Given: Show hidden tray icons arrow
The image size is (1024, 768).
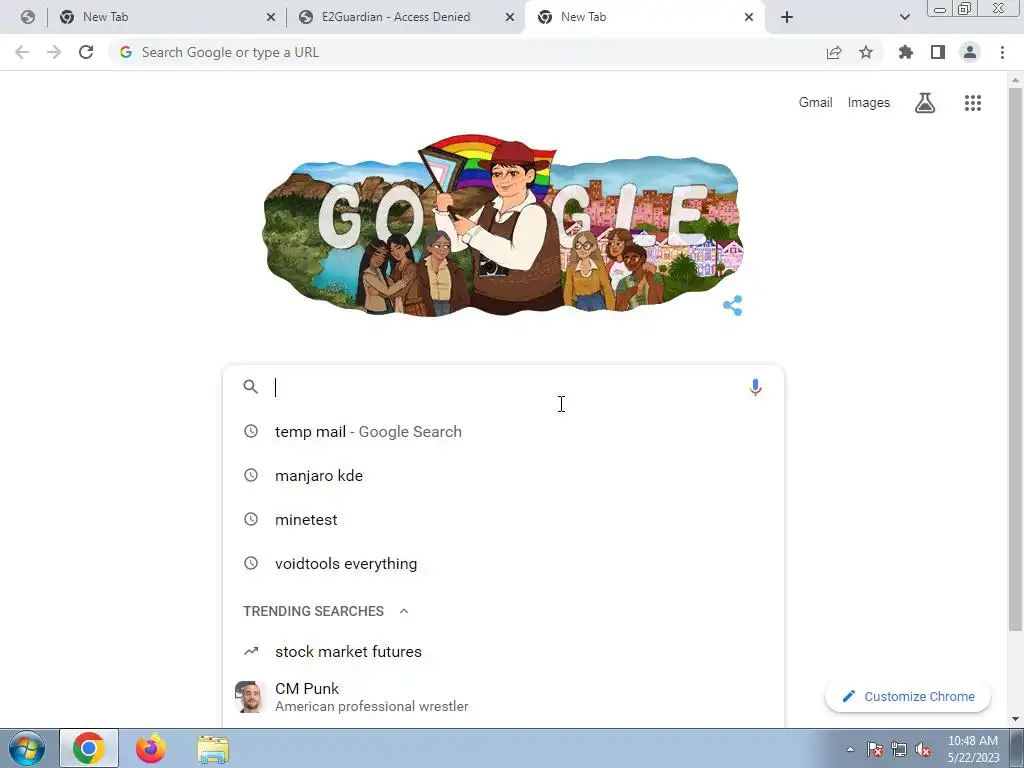Looking at the screenshot, I should [x=850, y=749].
